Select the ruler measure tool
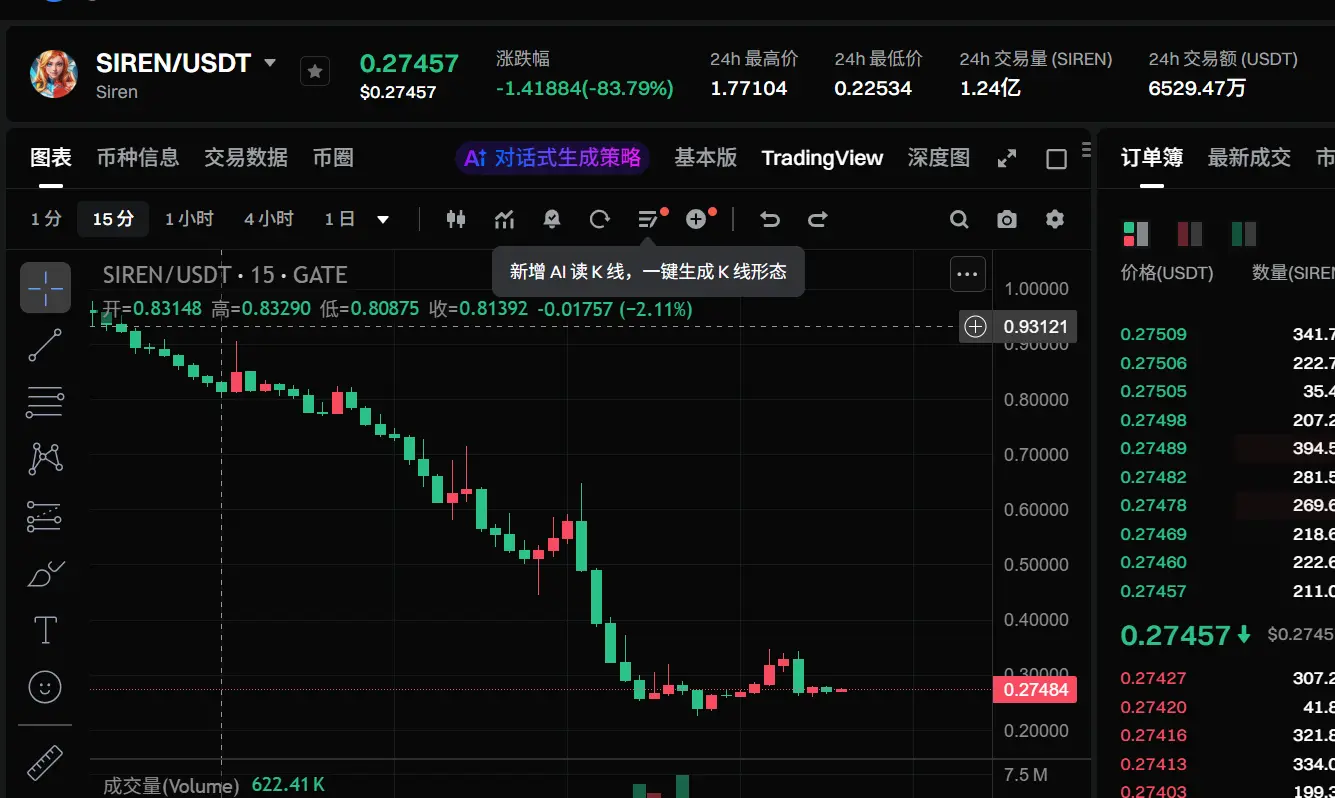The image size is (1335, 798). pos(45,763)
